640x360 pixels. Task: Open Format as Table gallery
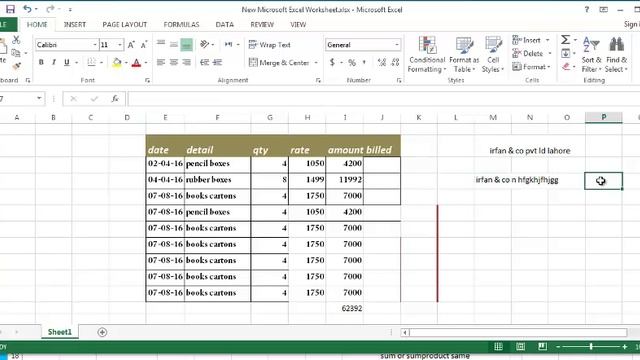tap(464, 54)
